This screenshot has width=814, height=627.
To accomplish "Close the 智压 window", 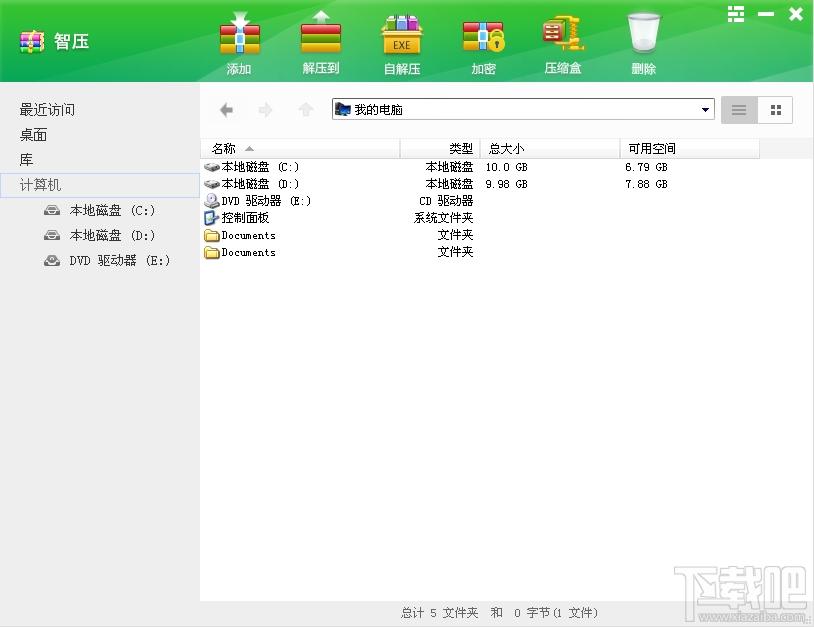I will 796,14.
